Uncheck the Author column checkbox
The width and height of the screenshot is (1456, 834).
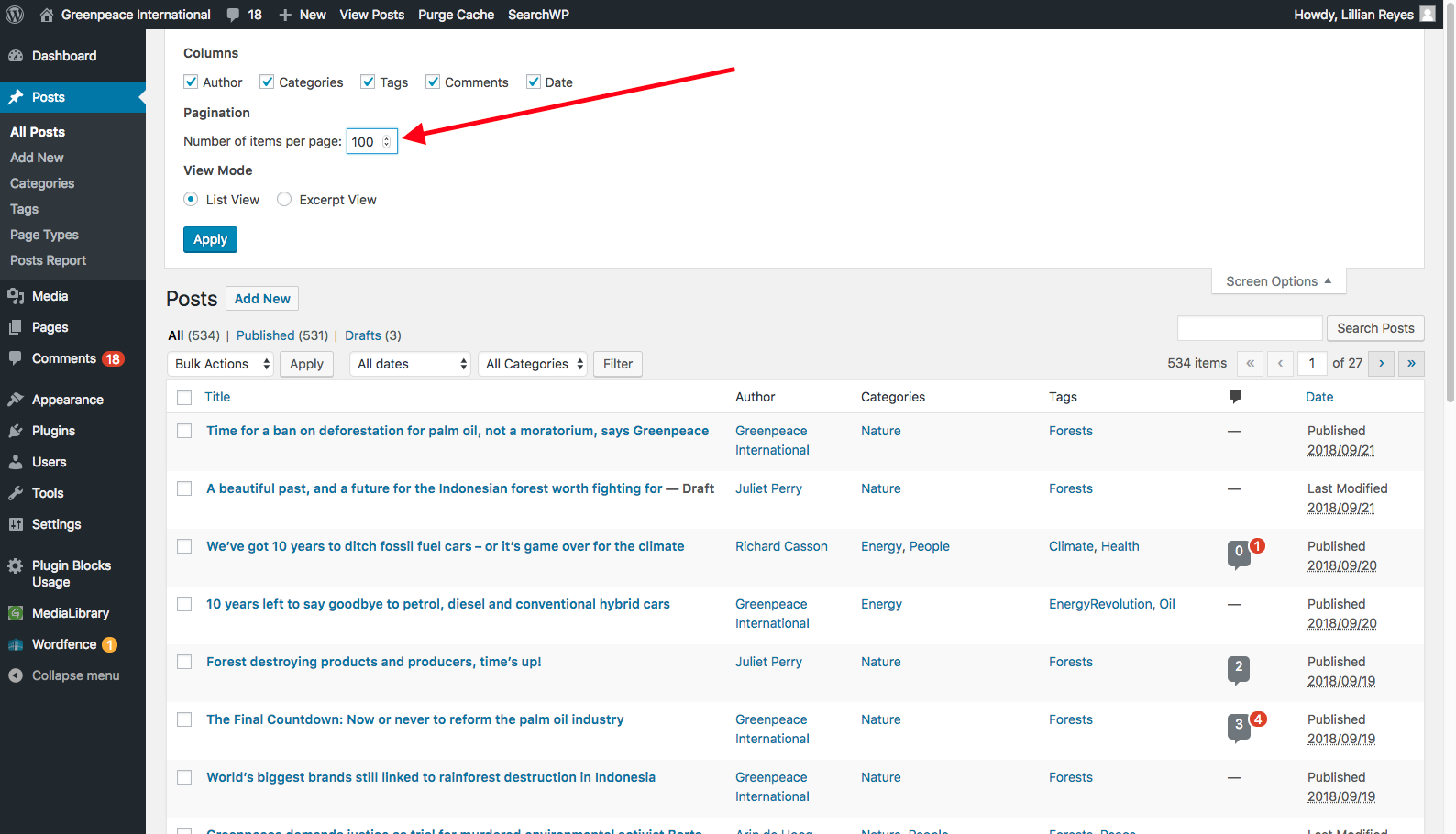191,82
